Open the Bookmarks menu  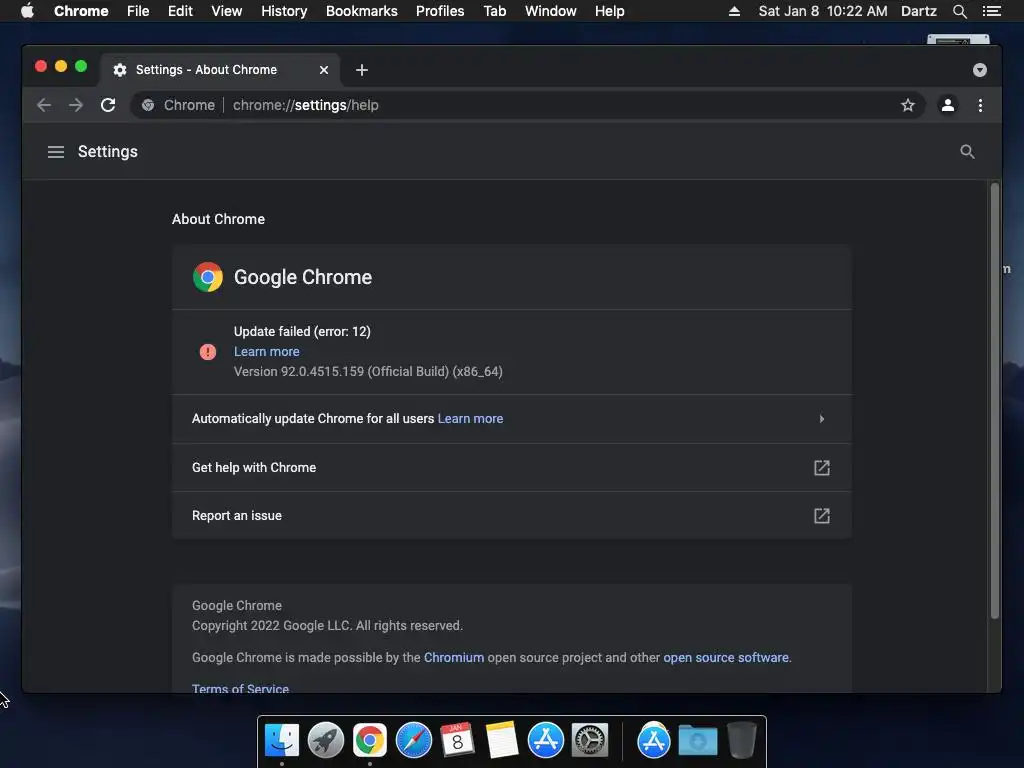(x=362, y=11)
